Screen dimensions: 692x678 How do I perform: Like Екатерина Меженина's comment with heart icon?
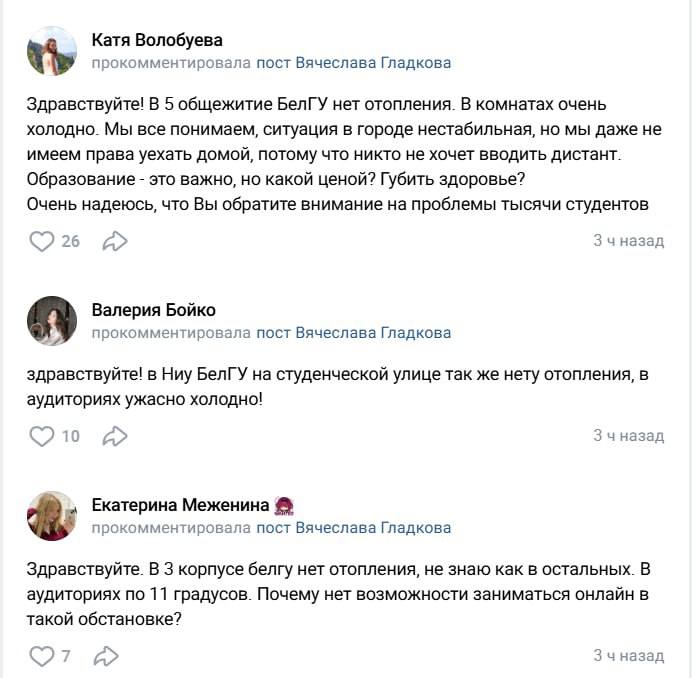pyautogui.click(x=41, y=657)
